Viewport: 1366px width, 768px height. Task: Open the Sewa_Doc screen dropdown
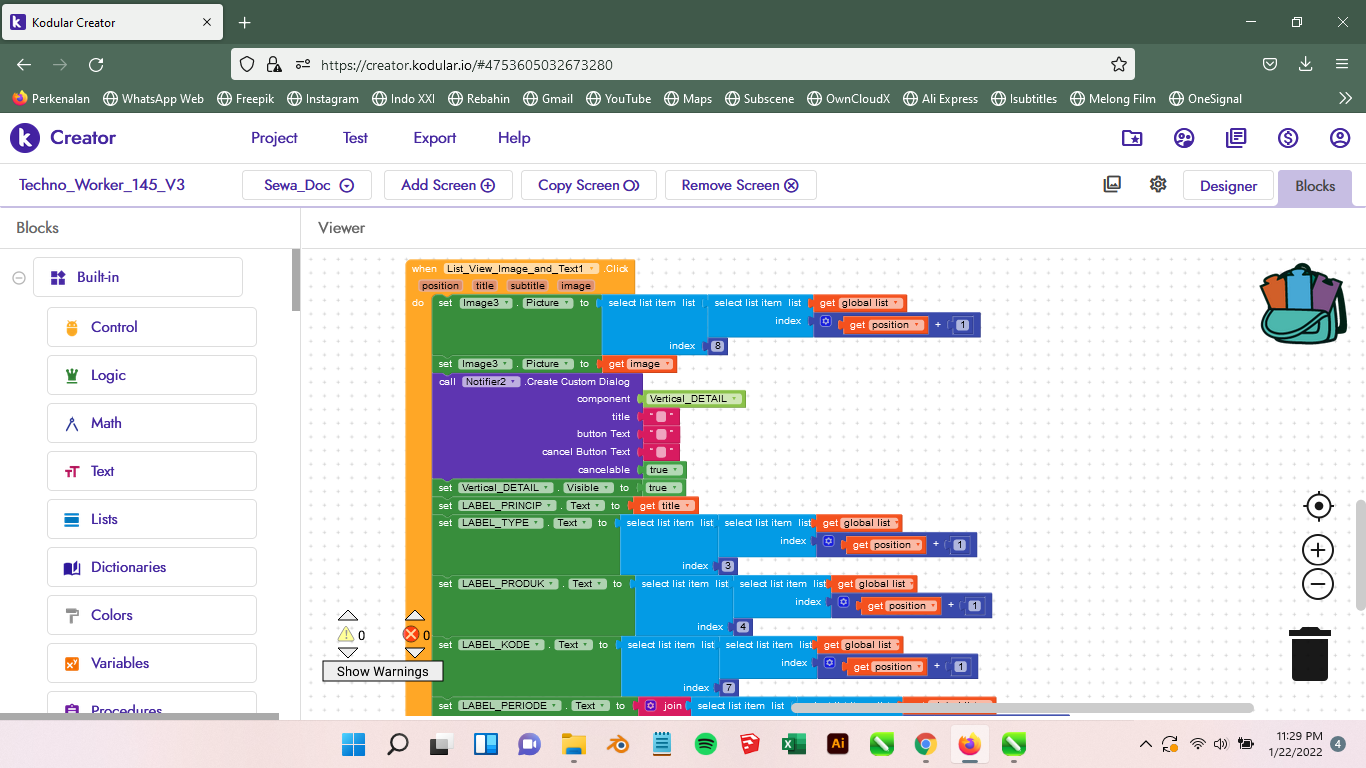click(307, 185)
